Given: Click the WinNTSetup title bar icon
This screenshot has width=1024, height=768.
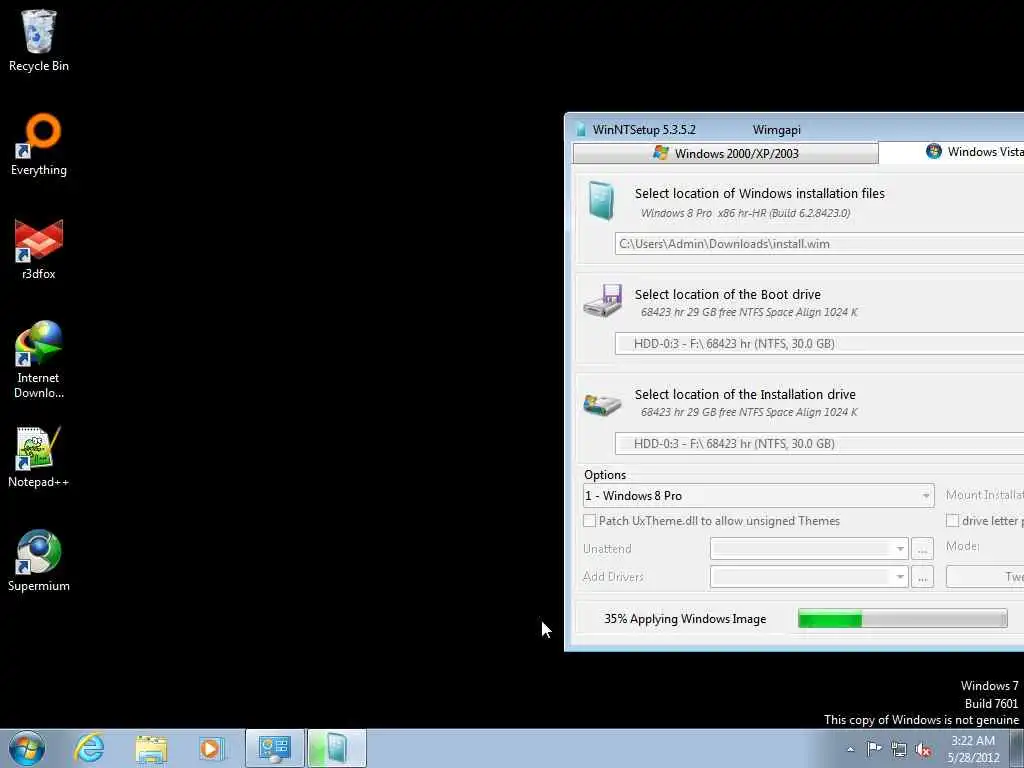Looking at the screenshot, I should tap(581, 129).
